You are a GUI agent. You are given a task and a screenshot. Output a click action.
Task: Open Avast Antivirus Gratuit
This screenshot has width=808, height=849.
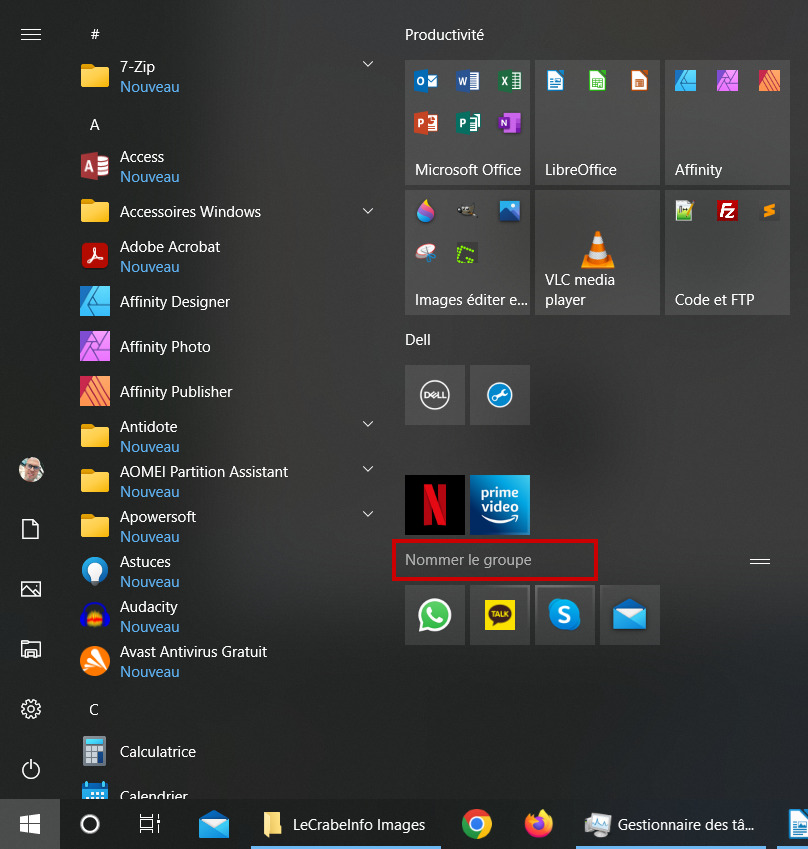[227, 661]
